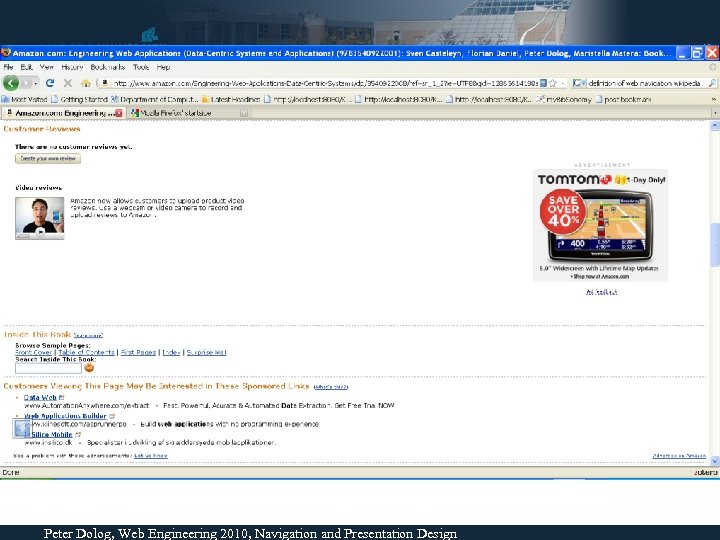Click the Advertise on Amazon link
Viewport: 720px width, 540px height.
(679, 456)
